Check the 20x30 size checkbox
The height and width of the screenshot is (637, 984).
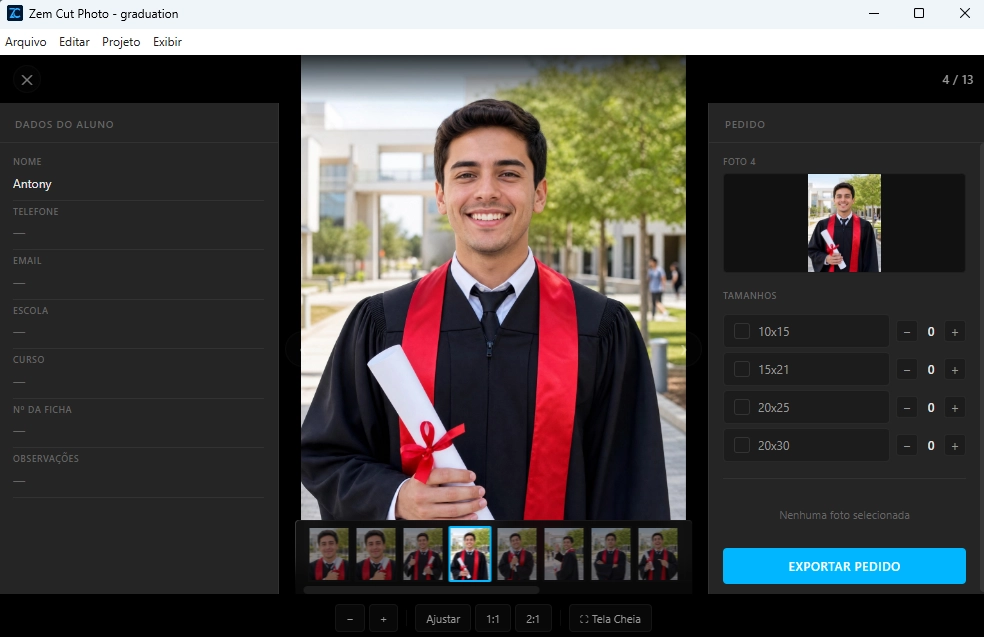[x=742, y=445]
